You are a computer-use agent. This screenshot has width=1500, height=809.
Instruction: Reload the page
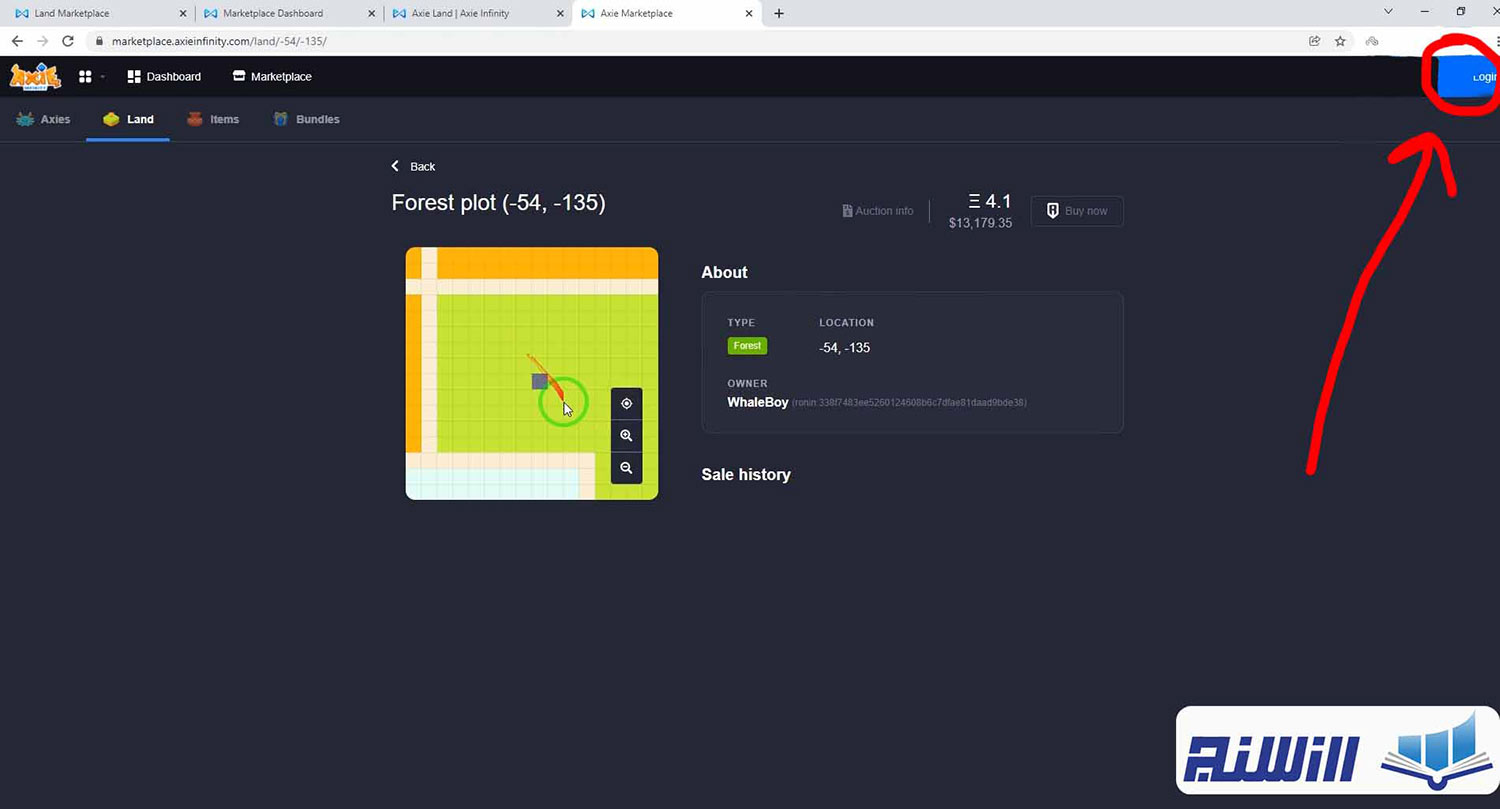68,41
